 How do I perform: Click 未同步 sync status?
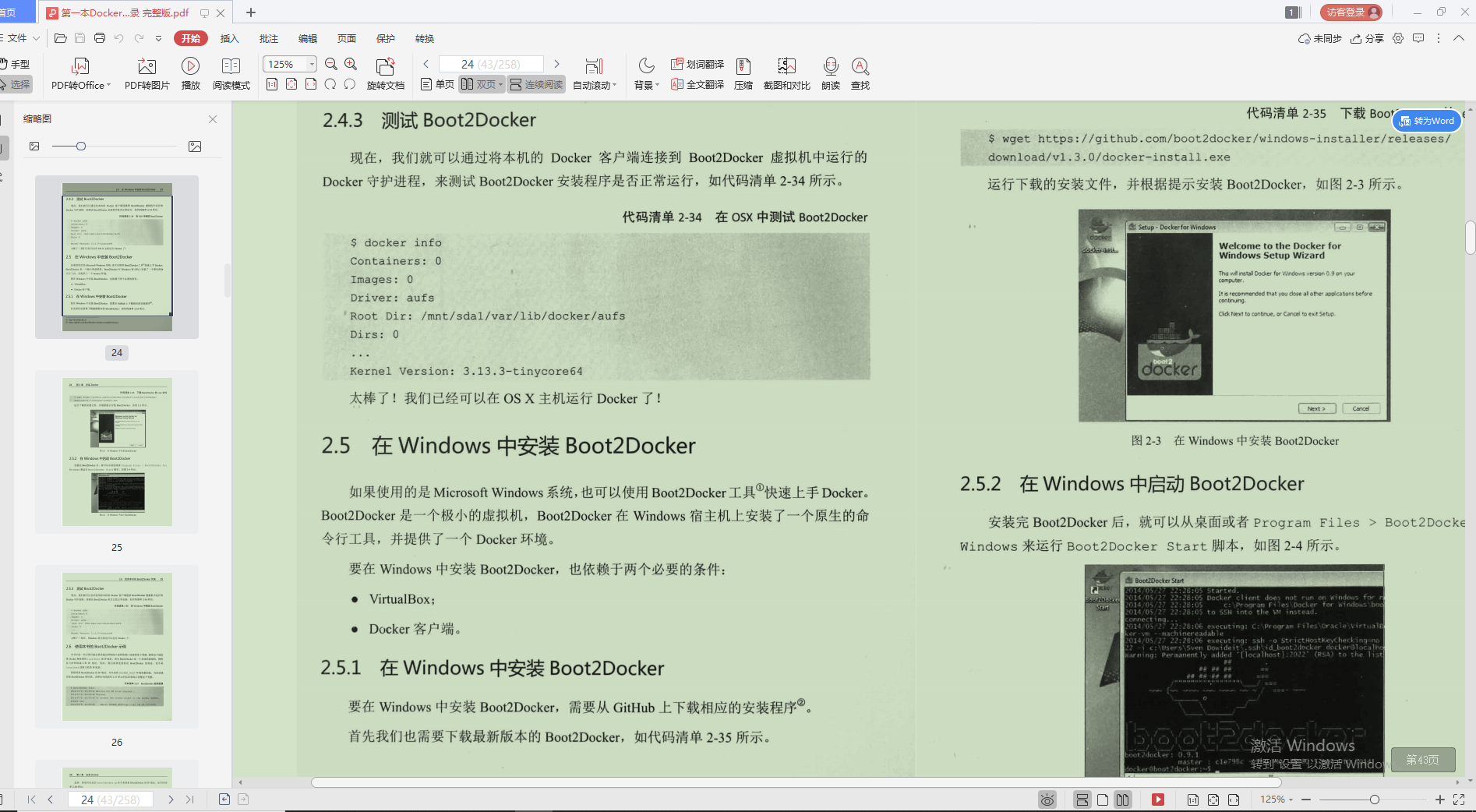1320,38
